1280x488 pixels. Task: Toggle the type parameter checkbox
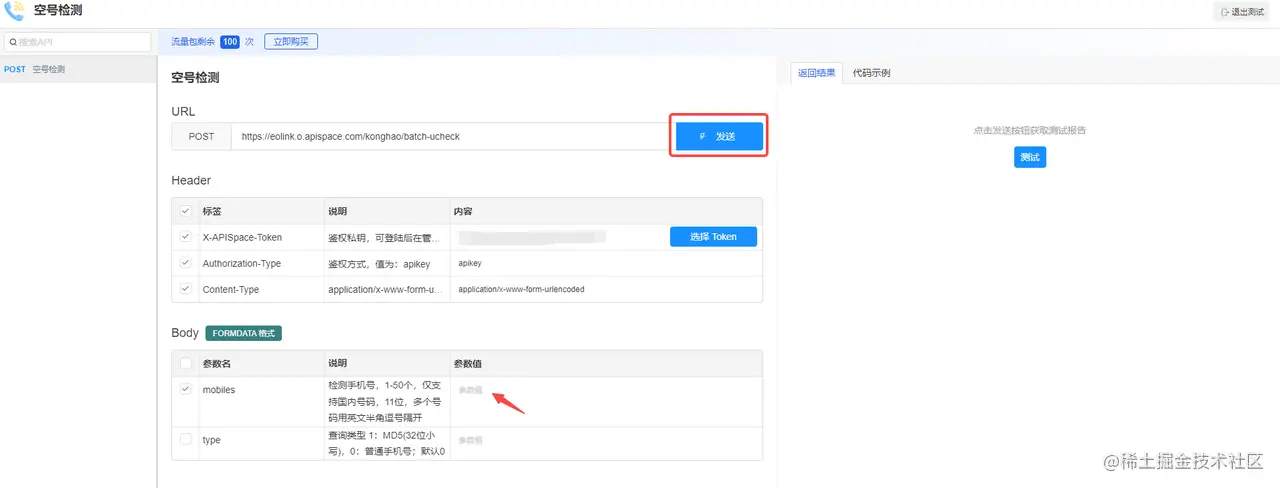185,439
